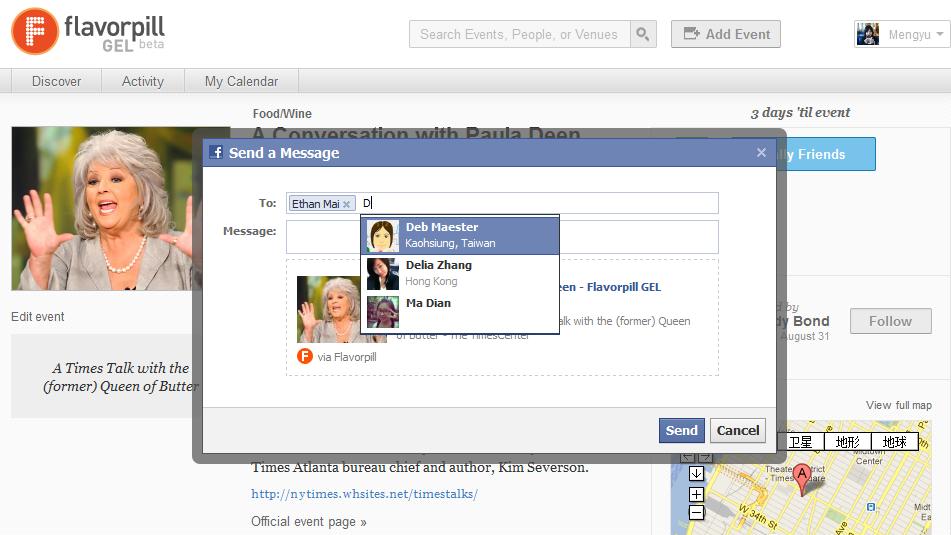
Task: Click the Flavorpill logo icon
Action: click(35, 32)
